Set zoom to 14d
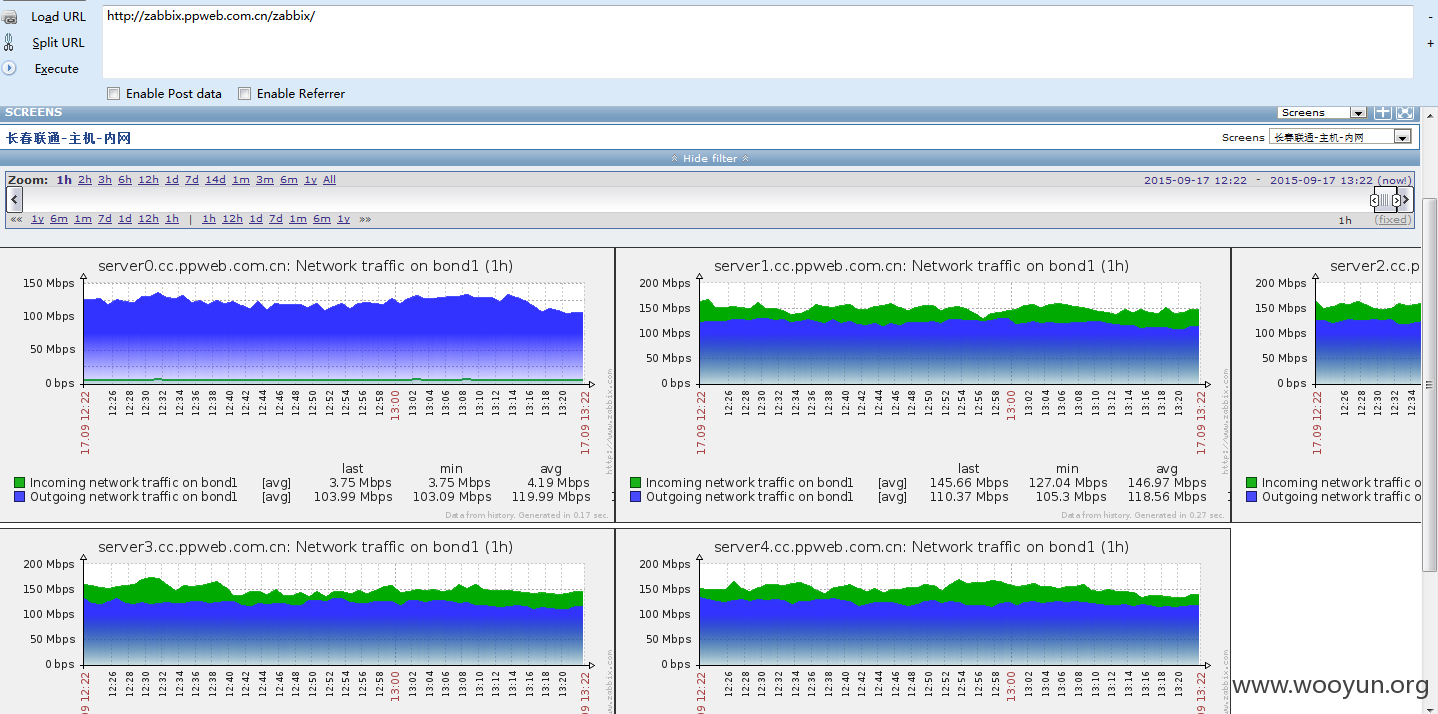This screenshot has height=714, width=1438. [215, 180]
